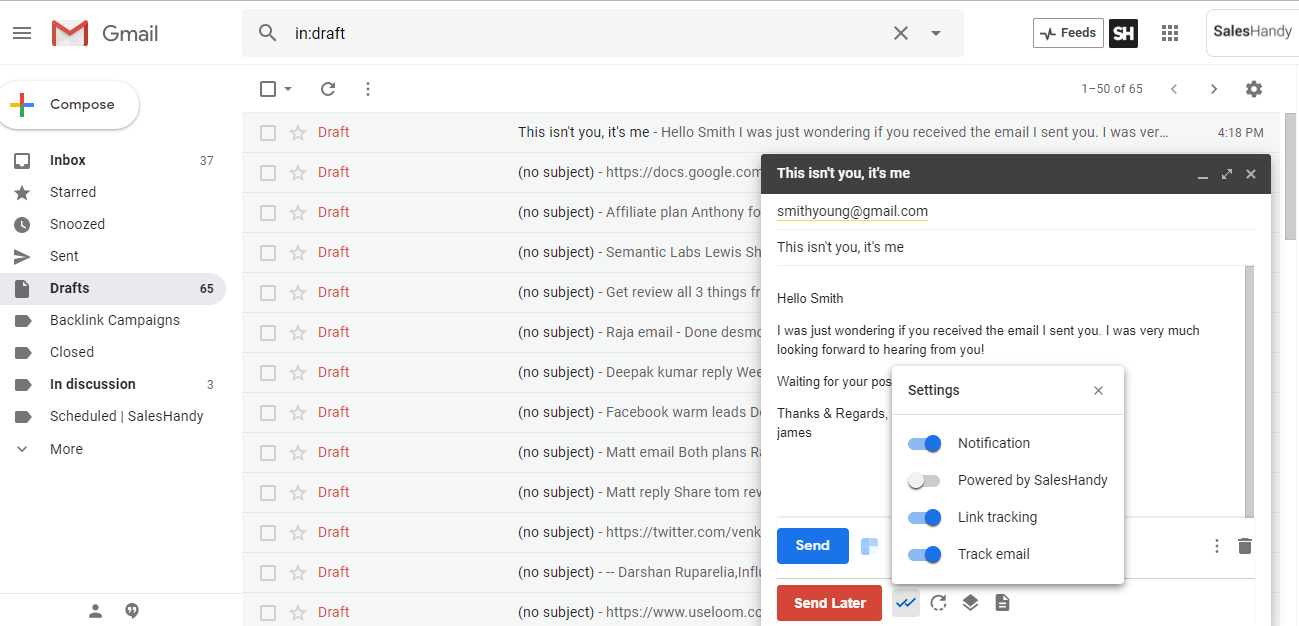1299x626 pixels.
Task: Open the Closed label
Action: point(113,352)
